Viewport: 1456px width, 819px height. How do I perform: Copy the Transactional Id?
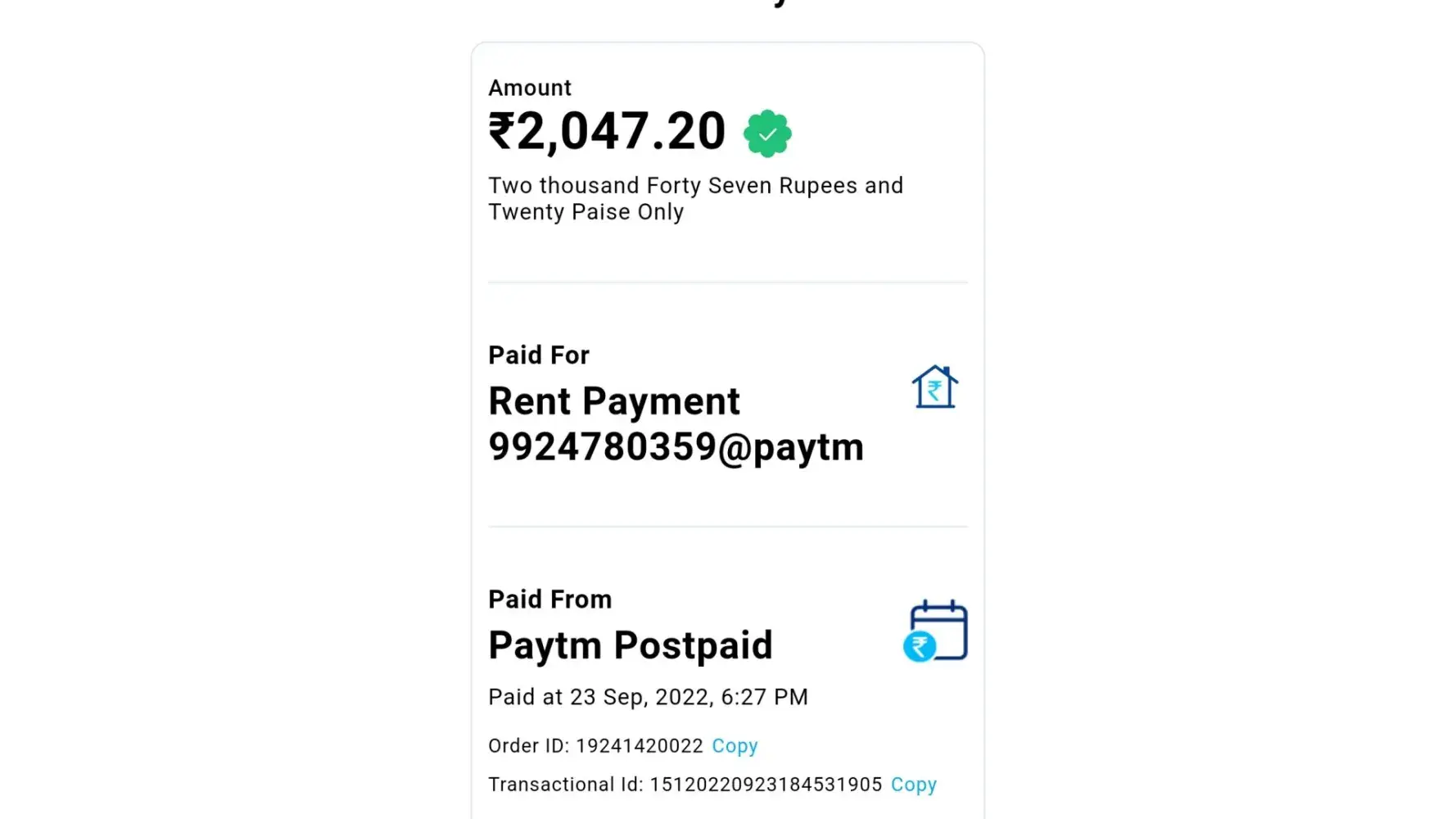[x=913, y=785]
